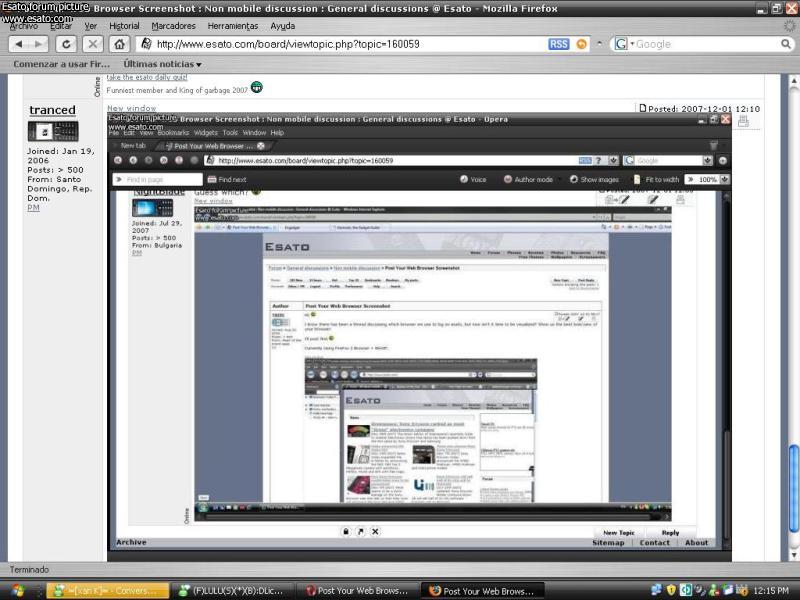Click the green smiley after King of garbage 2007
Screen dimensions: 800x600
(257, 87)
